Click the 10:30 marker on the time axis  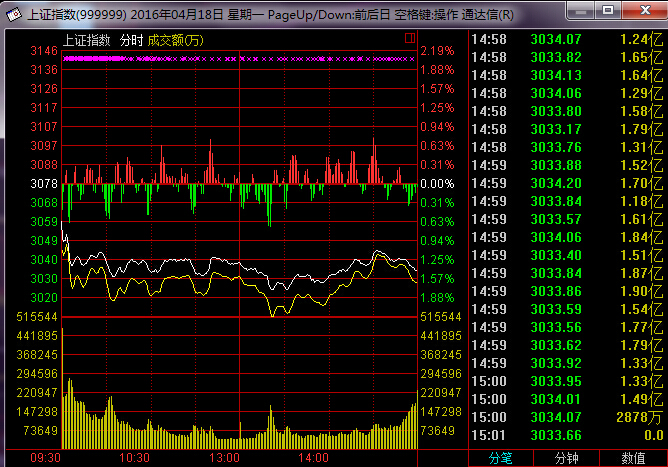pyautogui.click(x=134, y=458)
